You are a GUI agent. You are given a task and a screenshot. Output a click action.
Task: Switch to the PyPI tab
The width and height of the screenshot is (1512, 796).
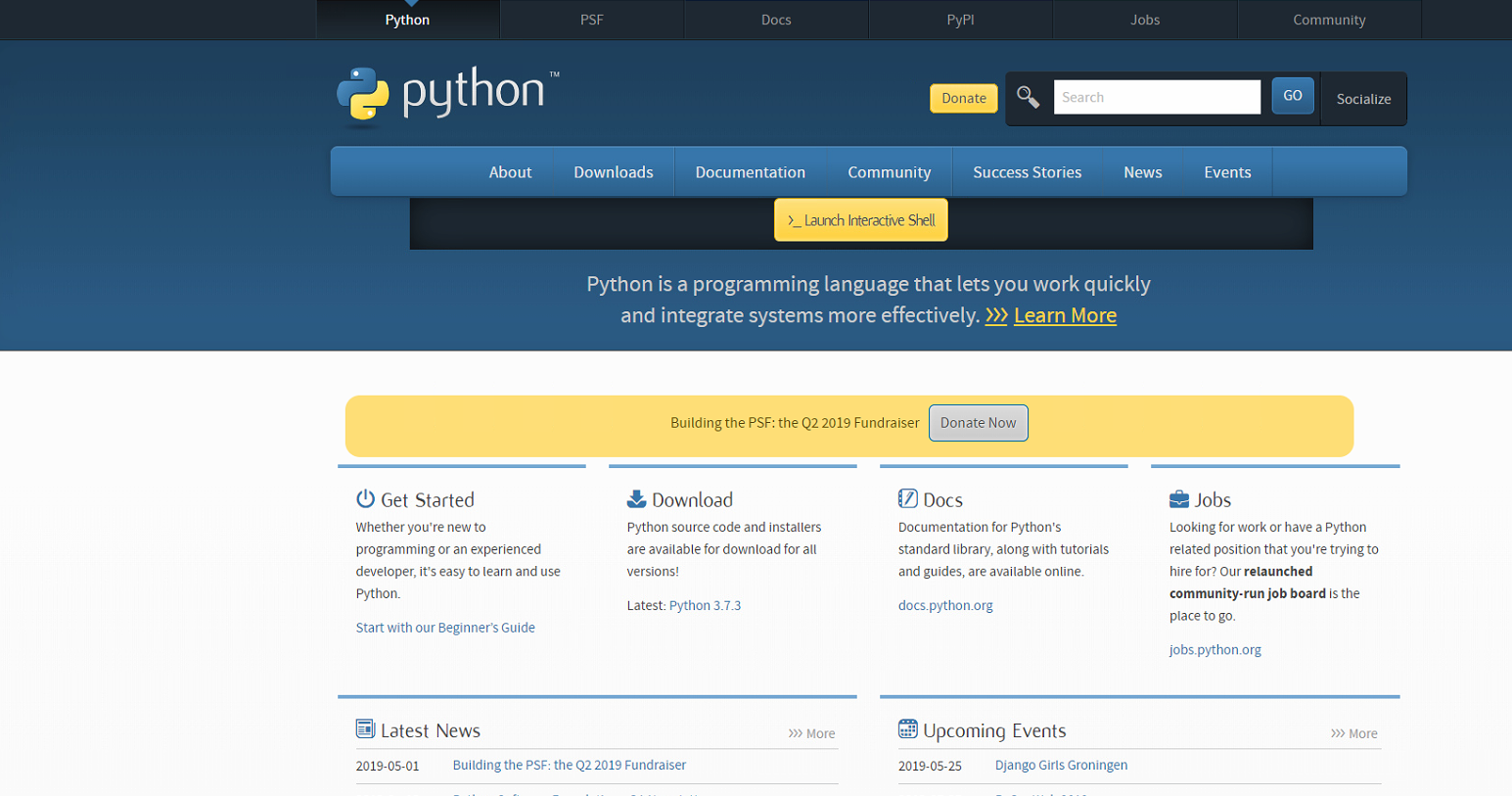tap(960, 19)
